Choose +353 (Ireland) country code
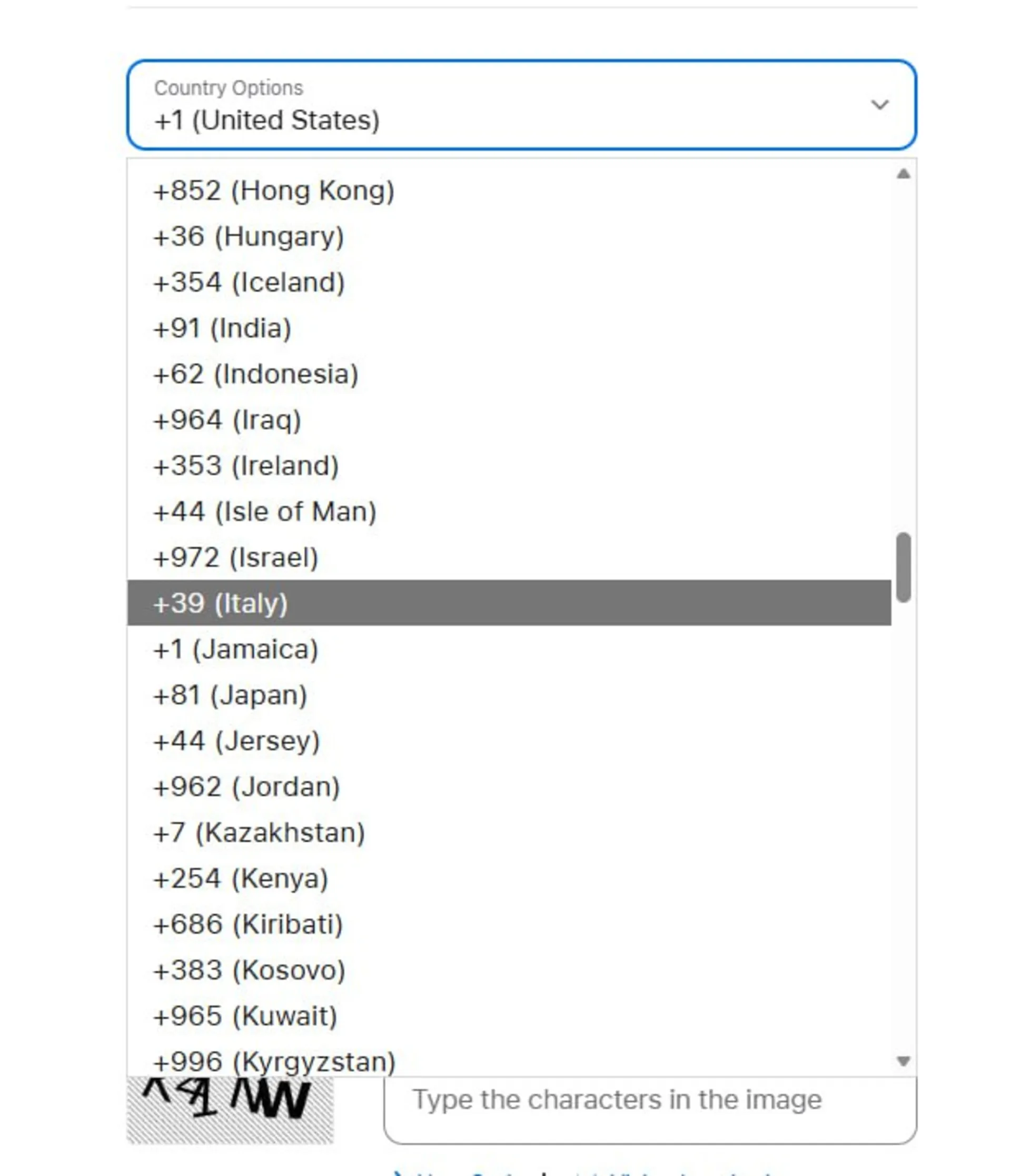This screenshot has width=1011, height=1176. 246,466
